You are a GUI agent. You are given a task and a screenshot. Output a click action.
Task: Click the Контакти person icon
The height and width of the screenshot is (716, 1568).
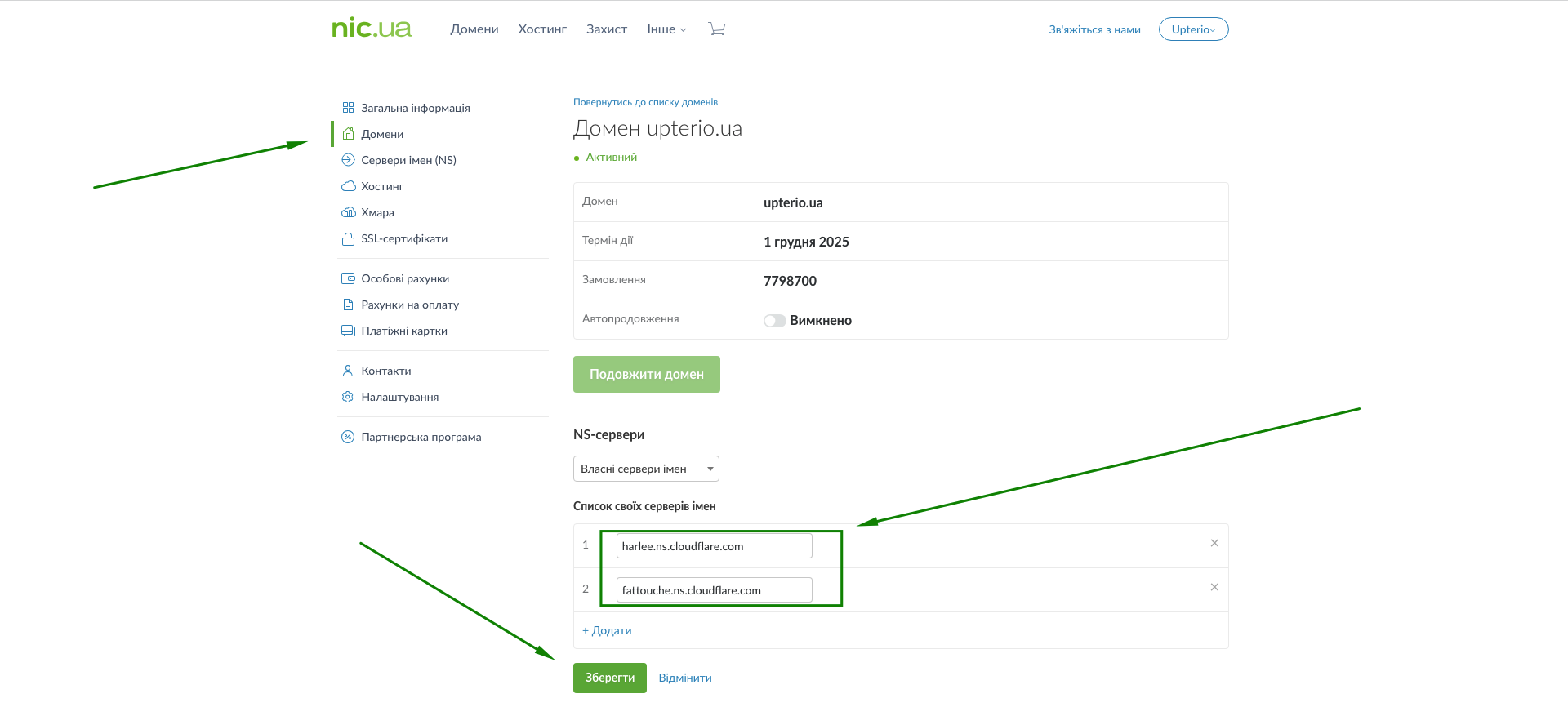click(x=348, y=371)
